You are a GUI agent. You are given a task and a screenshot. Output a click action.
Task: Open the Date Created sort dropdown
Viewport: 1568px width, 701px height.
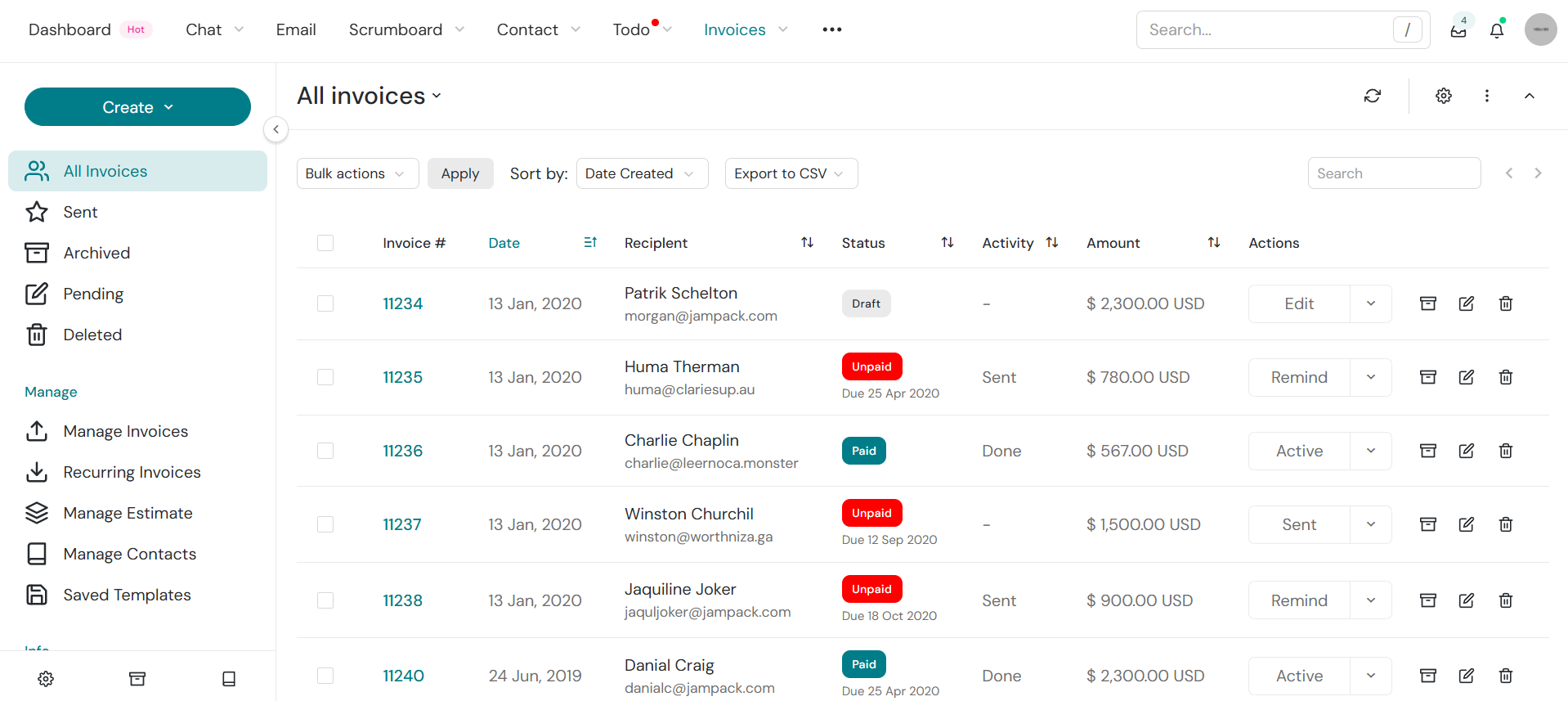point(642,173)
